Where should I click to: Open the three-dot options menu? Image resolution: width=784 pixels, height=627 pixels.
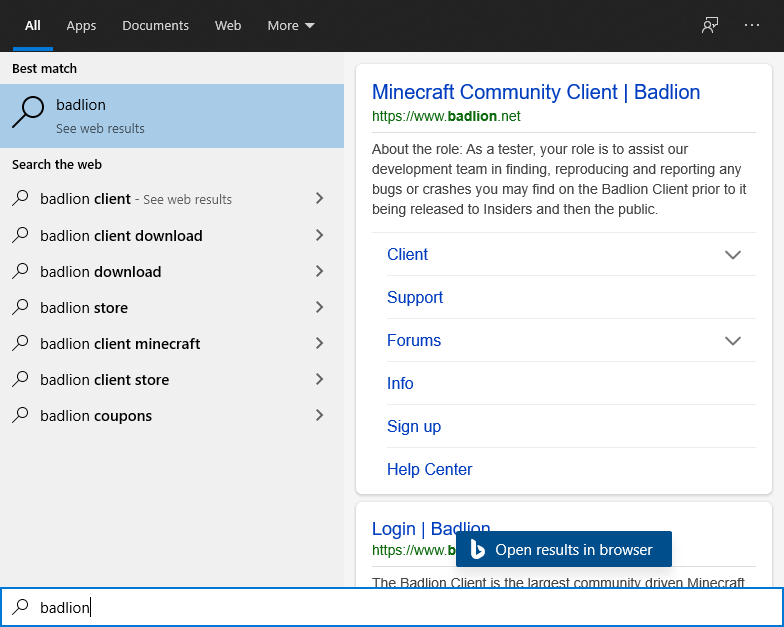(x=752, y=25)
